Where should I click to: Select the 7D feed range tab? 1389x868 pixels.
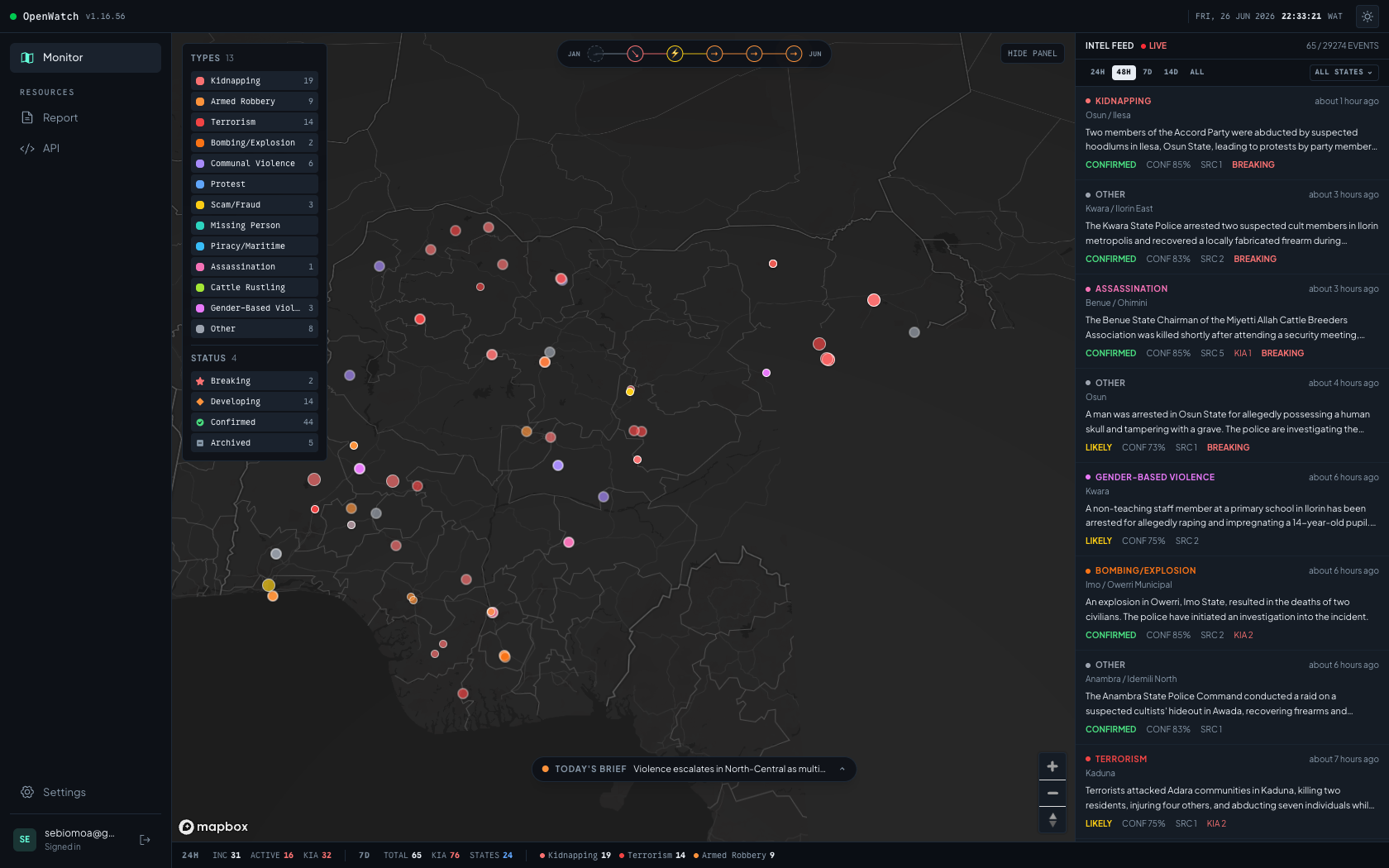pyautogui.click(x=1148, y=72)
